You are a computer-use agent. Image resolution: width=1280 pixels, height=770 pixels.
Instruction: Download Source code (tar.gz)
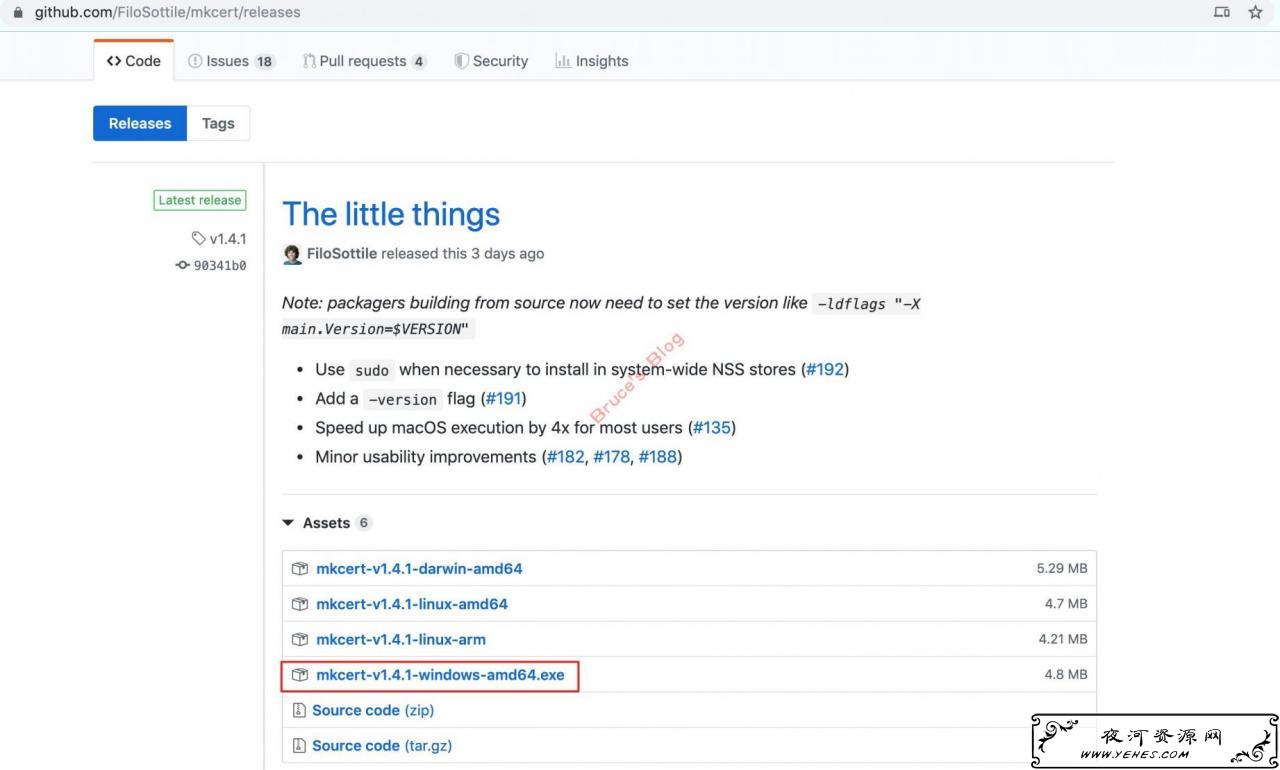(x=382, y=746)
